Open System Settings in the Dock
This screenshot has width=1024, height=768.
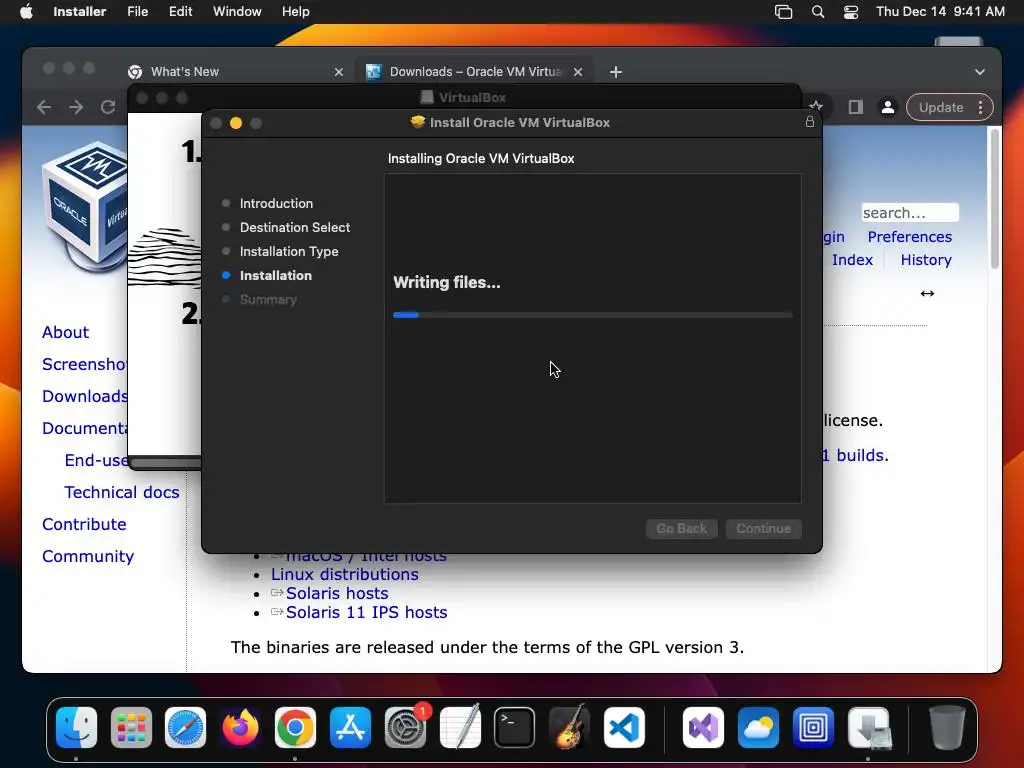click(405, 727)
